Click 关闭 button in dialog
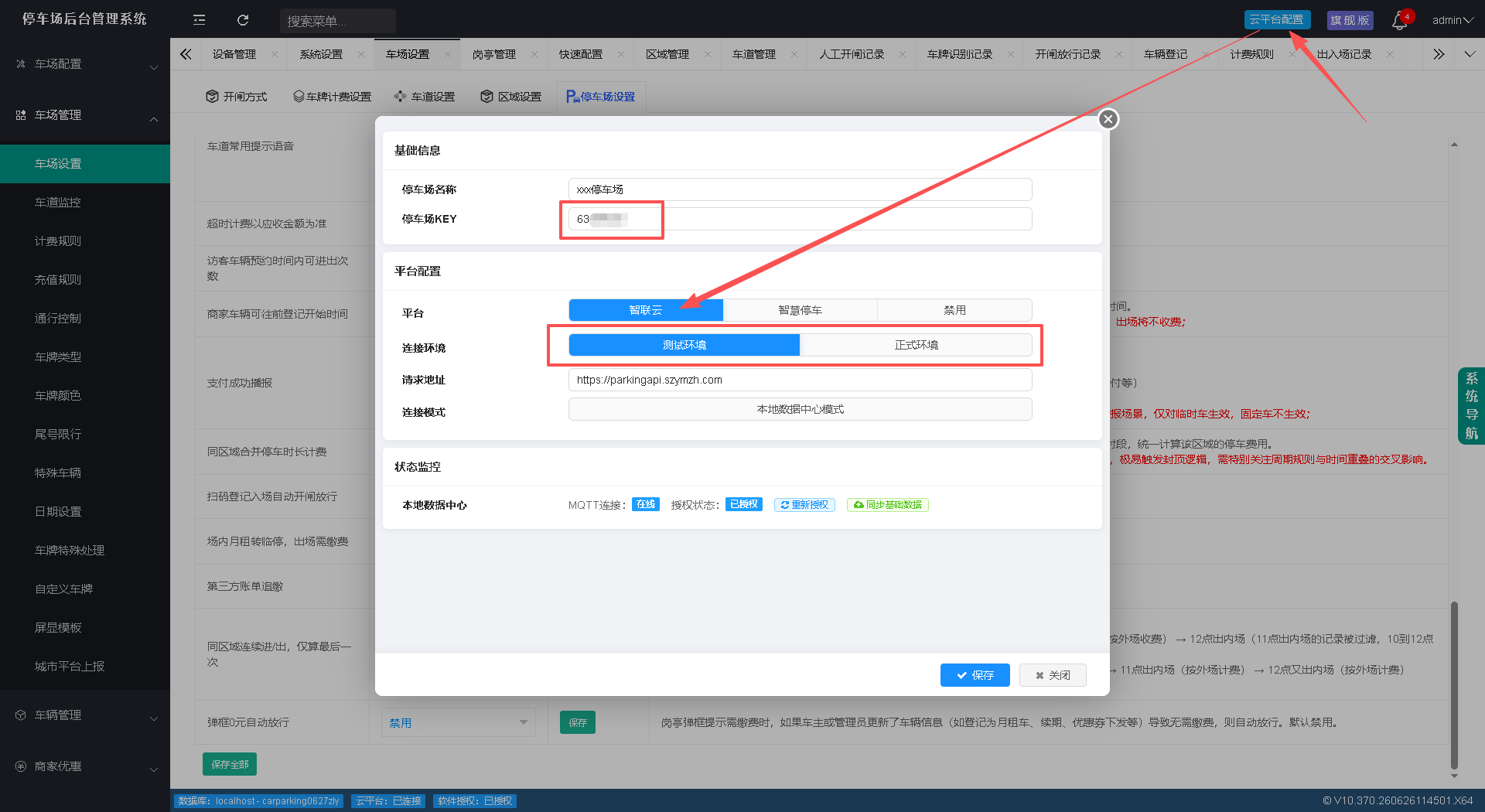 coord(1053,675)
